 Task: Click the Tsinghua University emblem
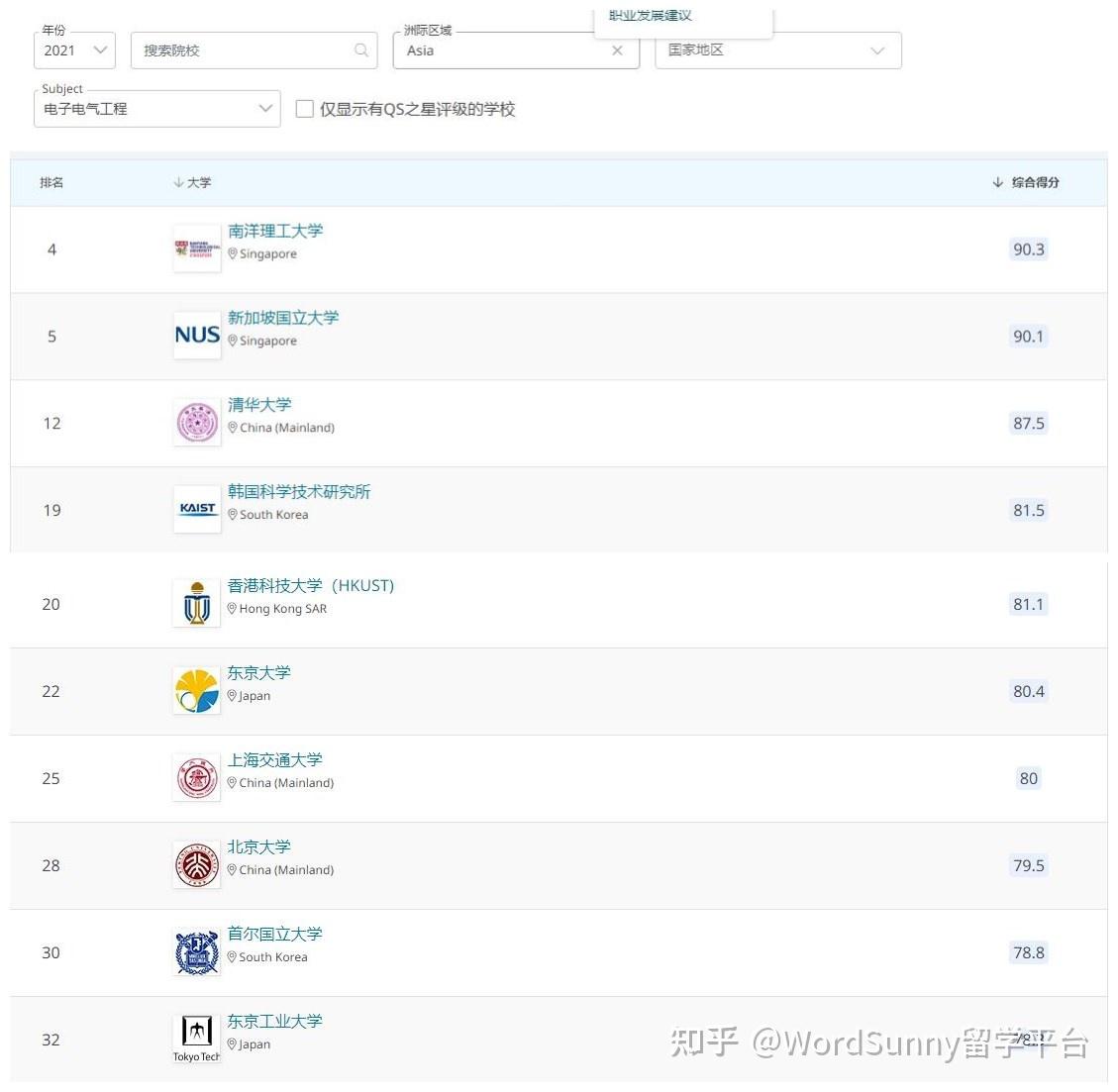(197, 422)
